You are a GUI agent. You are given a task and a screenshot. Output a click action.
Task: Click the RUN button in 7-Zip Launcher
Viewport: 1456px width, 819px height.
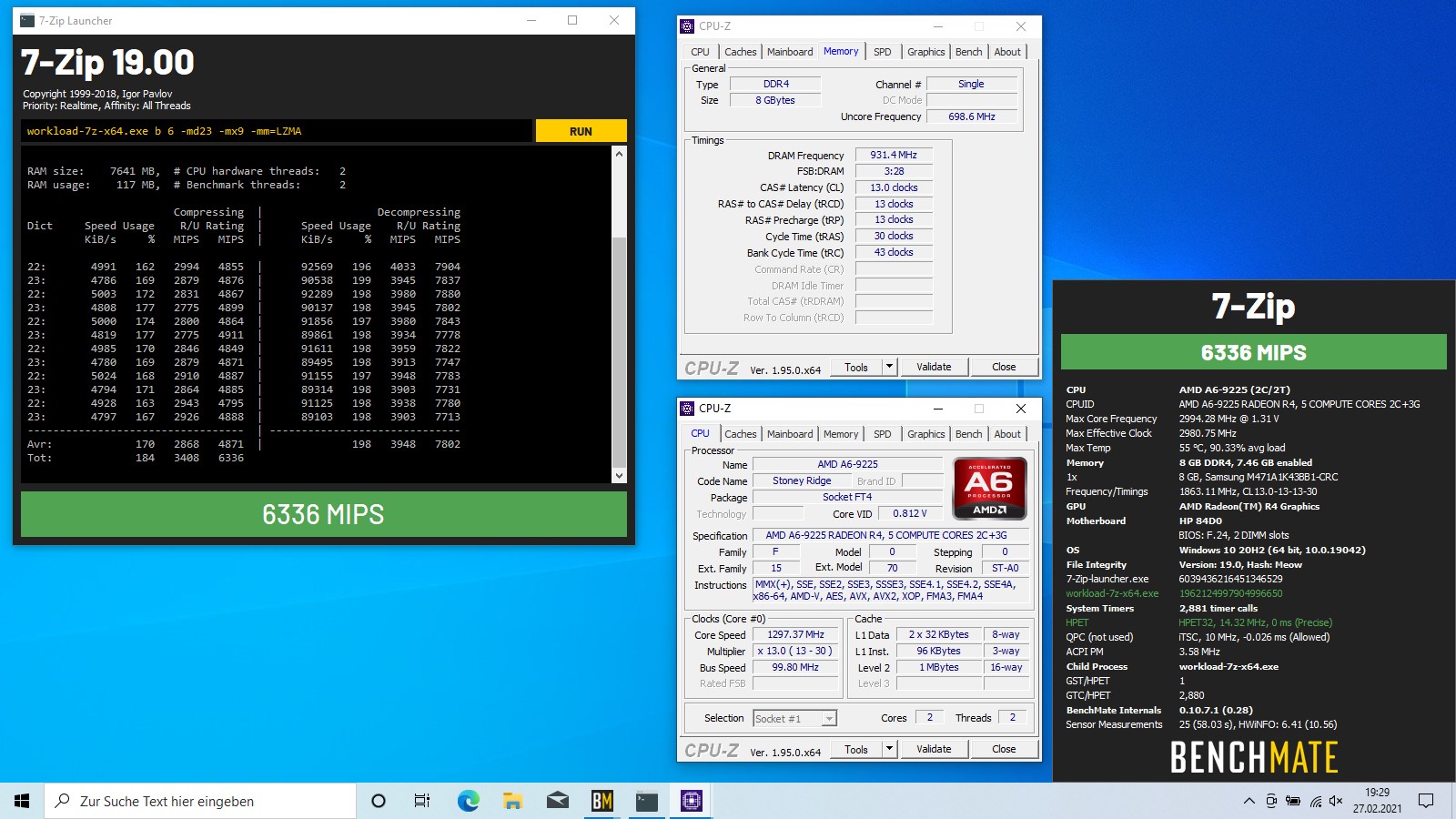581,131
